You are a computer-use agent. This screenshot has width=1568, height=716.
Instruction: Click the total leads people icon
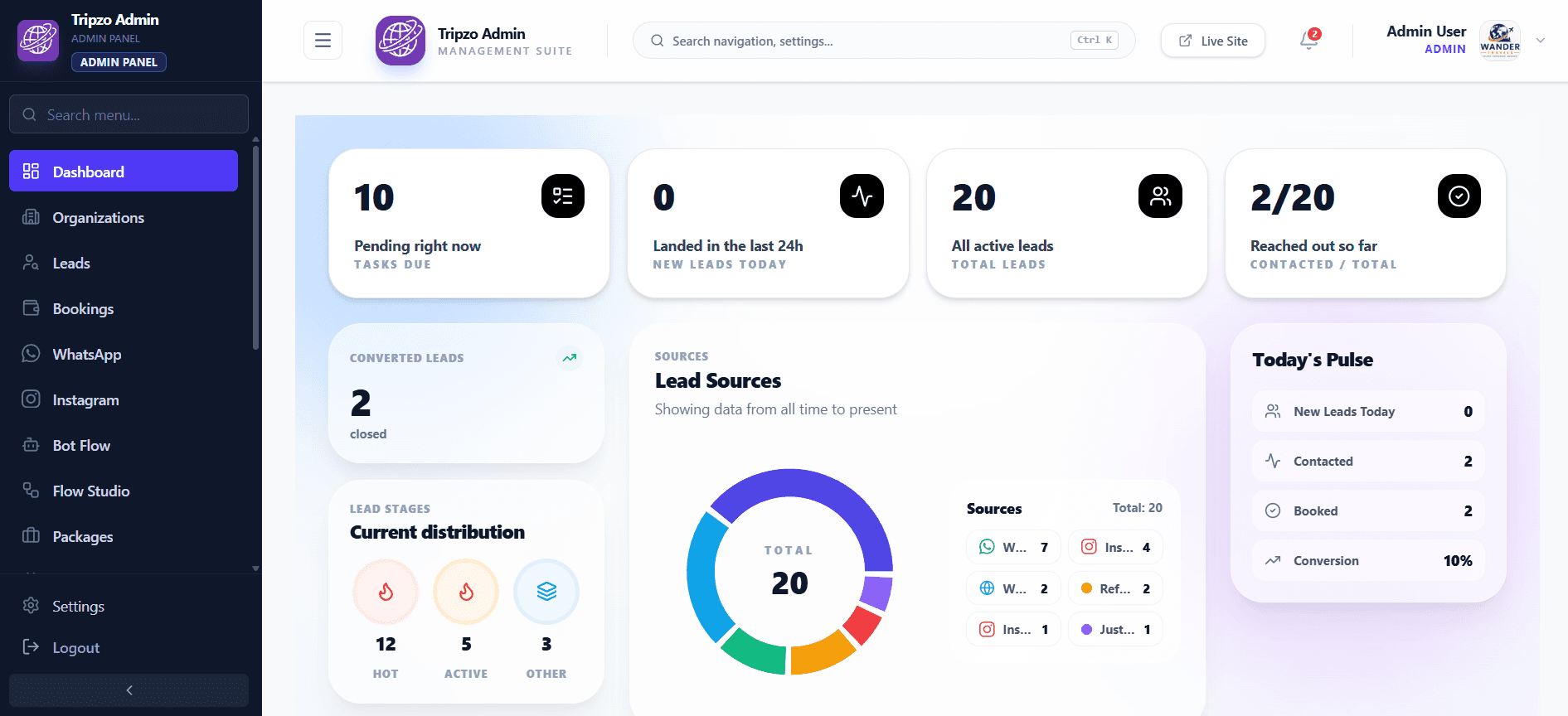tap(1160, 196)
